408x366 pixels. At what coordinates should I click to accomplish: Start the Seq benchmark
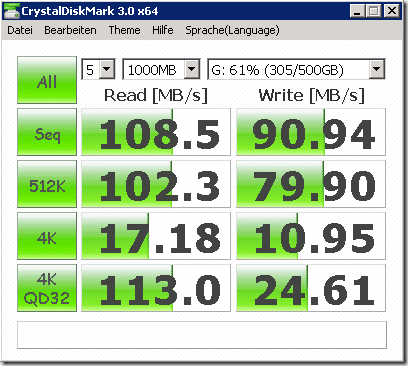[47, 132]
